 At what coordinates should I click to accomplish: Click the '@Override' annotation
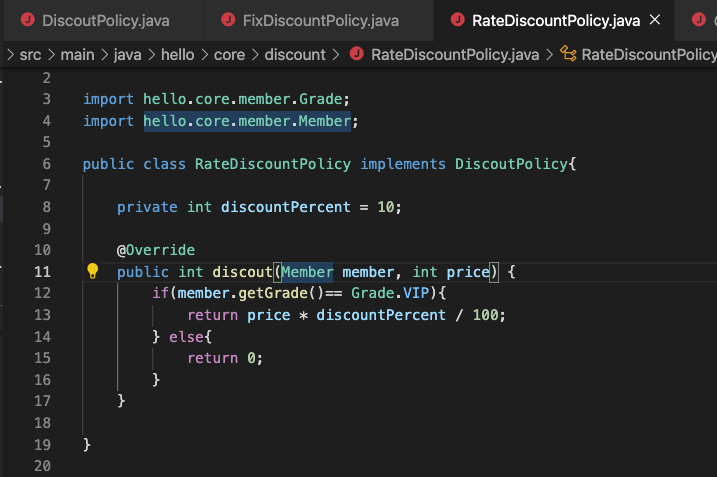[156, 250]
